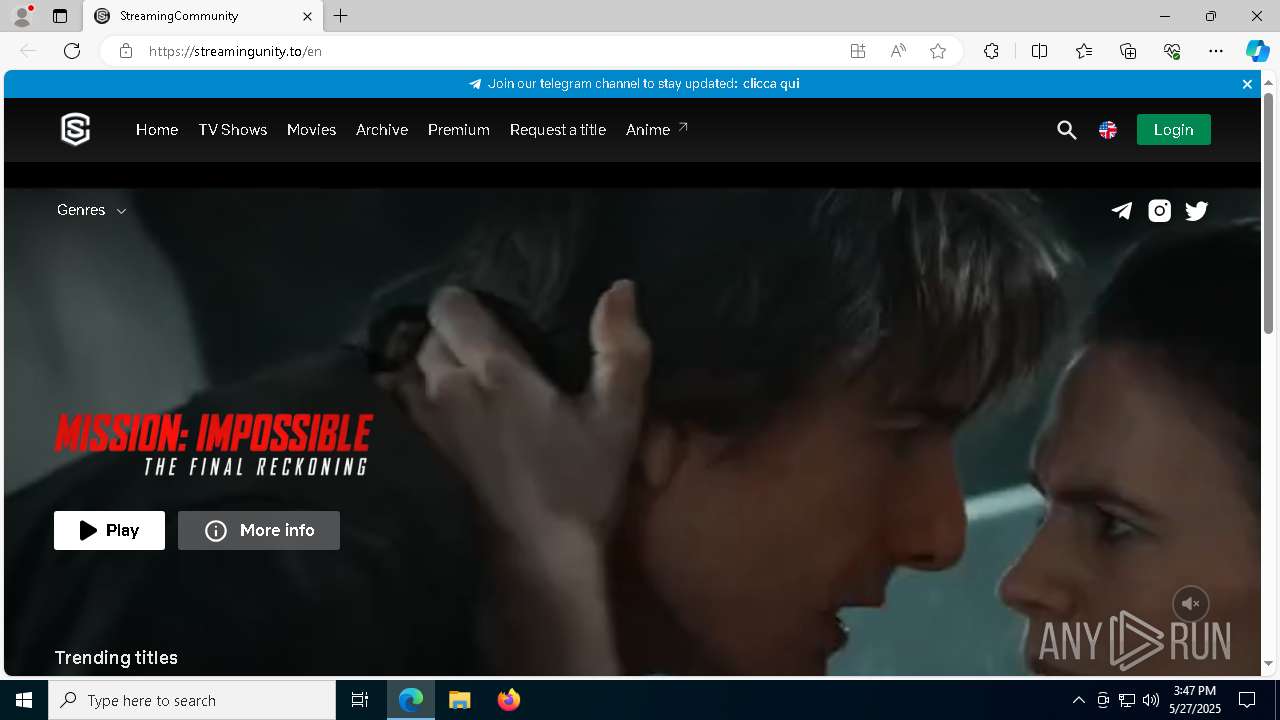1280x720 pixels.
Task: Open File Explorer from taskbar
Action: coord(459,700)
